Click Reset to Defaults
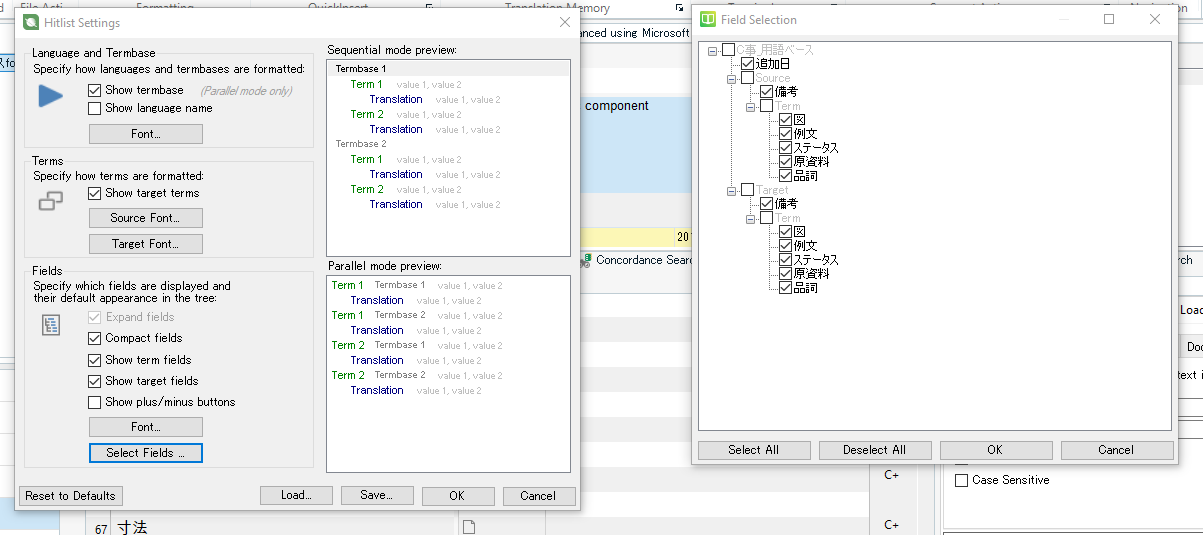This screenshot has width=1203, height=535. pos(70,496)
